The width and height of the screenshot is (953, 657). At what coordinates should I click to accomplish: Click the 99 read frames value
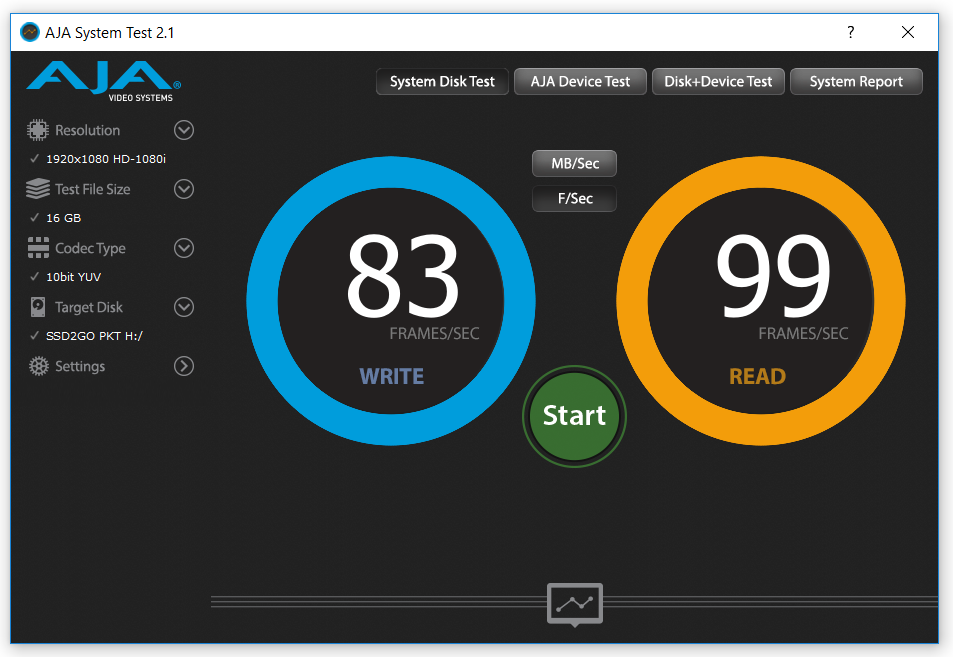click(x=773, y=277)
